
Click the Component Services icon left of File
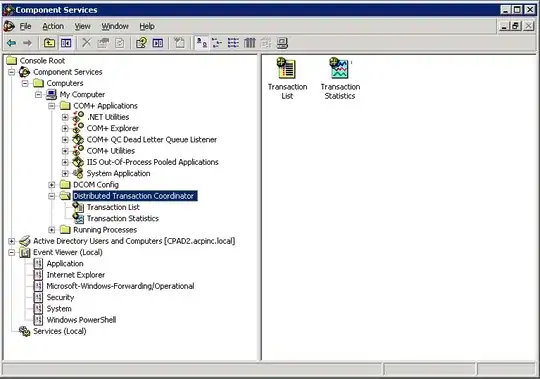[x=9, y=26]
